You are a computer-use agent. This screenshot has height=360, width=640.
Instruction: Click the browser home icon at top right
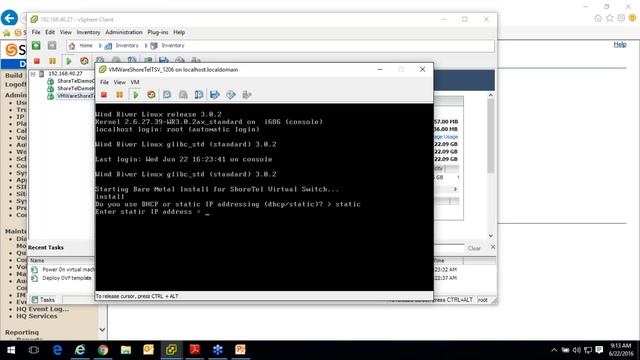[x=598, y=18]
